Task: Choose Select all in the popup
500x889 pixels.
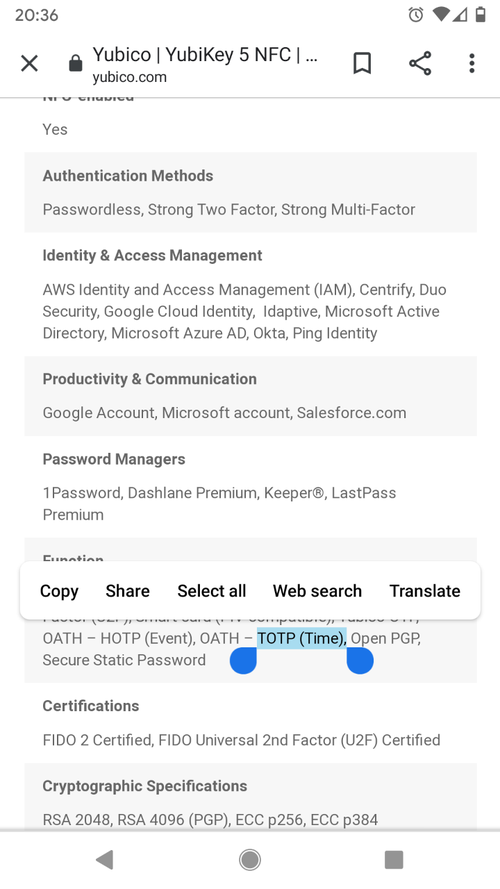Action: point(211,591)
